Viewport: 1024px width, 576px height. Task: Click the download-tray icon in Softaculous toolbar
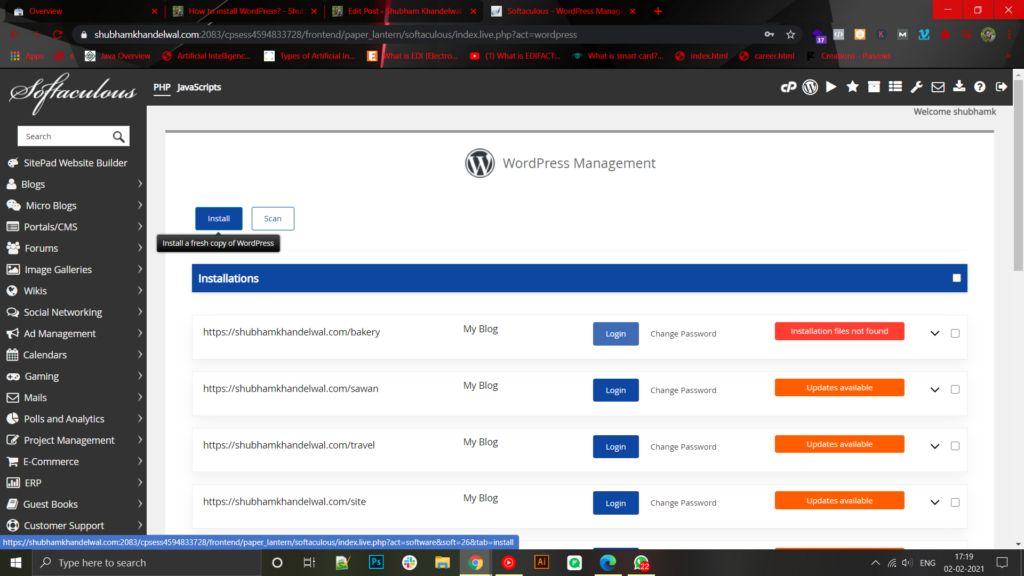point(959,87)
